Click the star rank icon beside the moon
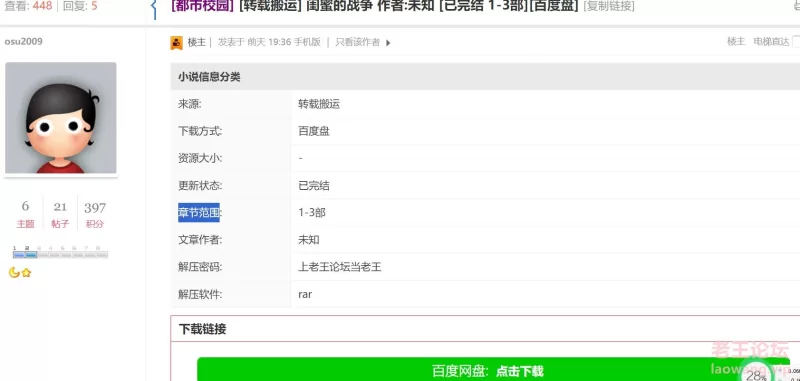Image resolution: width=800 pixels, height=381 pixels. (27, 273)
